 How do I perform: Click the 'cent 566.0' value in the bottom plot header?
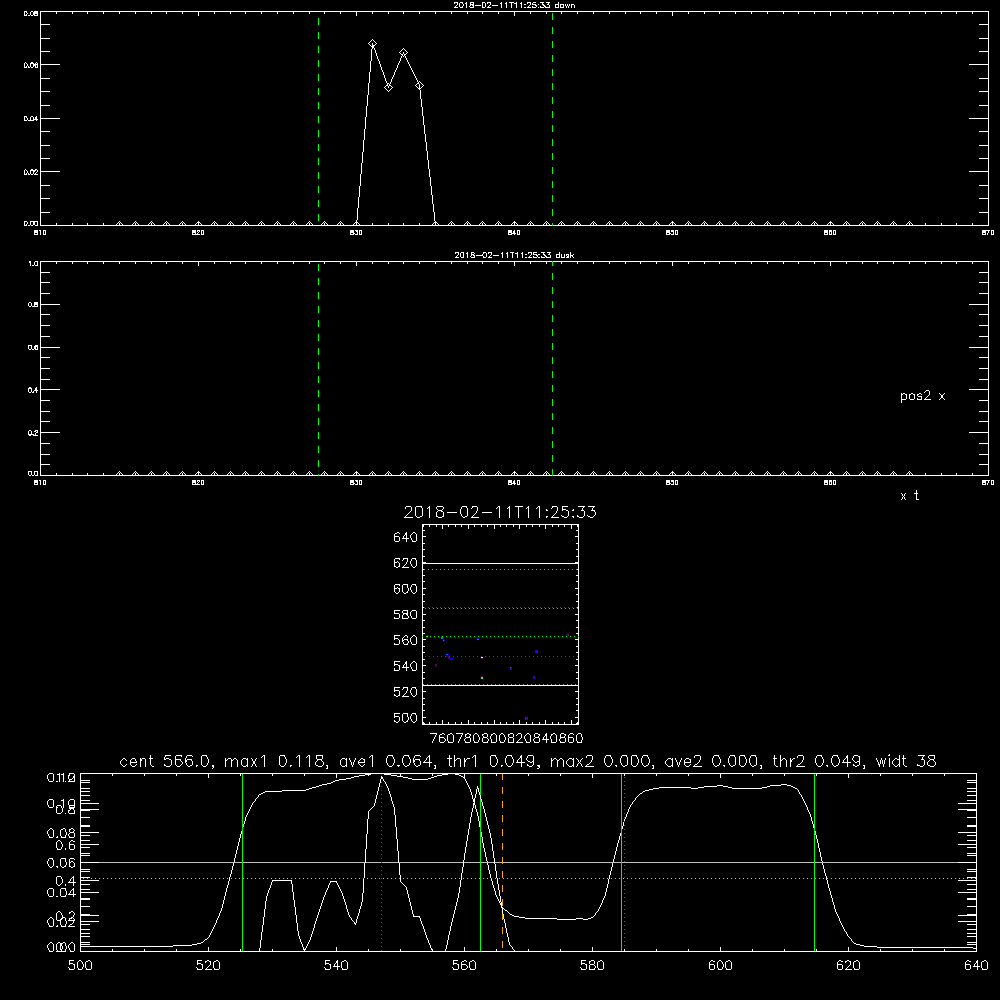pyautogui.click(x=164, y=761)
